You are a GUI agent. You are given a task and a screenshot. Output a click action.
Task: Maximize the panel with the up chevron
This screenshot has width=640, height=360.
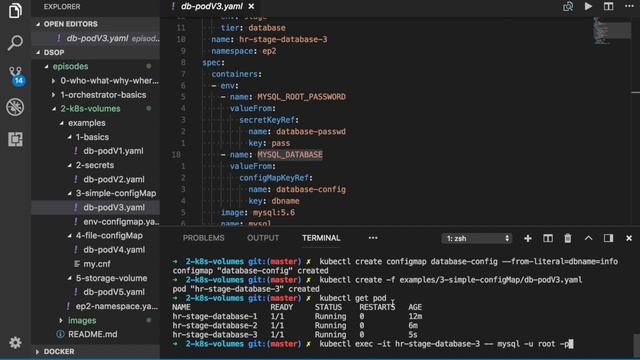click(588, 238)
